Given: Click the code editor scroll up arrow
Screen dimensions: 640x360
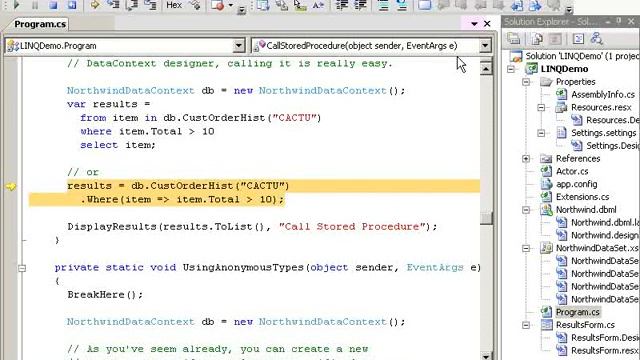Looking at the screenshot, I should point(486,68).
